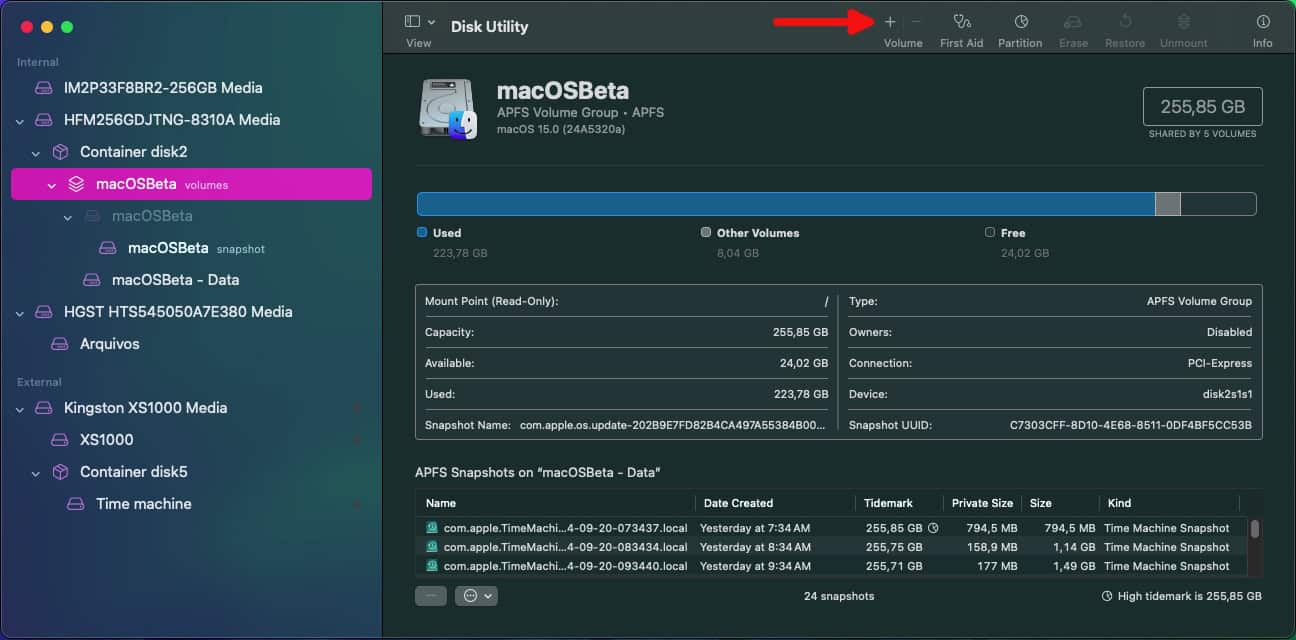1296x640 pixels.
Task: Click the clock icon beside Tidemark 255,85 GB
Action: tap(933, 528)
